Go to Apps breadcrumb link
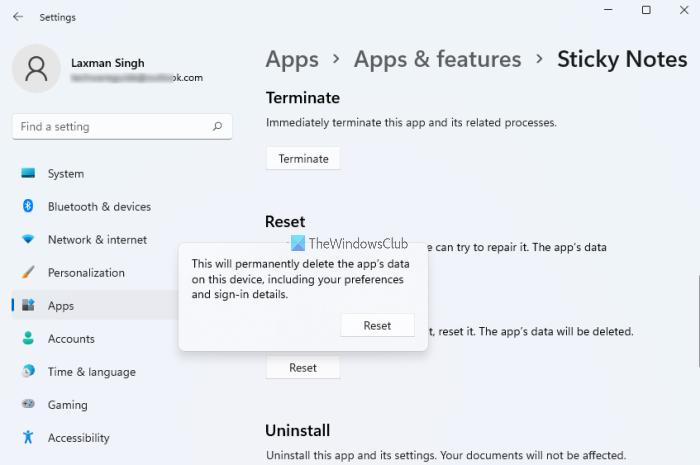Screen dimensions: 700x465 point(291,59)
